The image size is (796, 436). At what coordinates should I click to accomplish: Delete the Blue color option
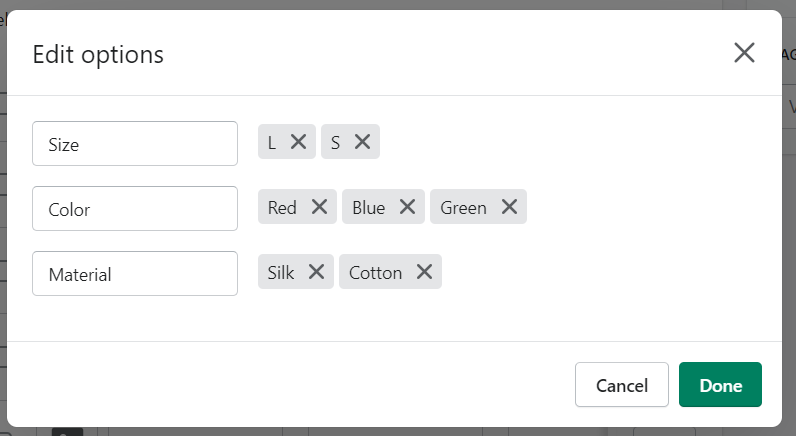pyautogui.click(x=407, y=207)
